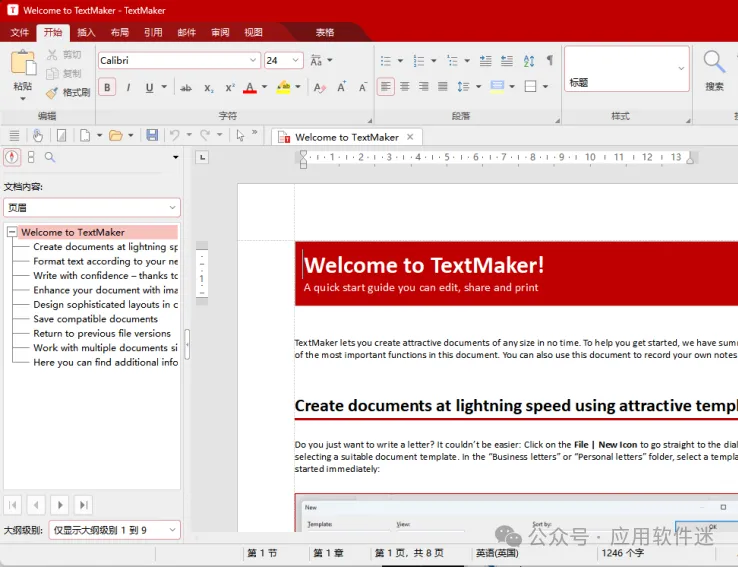Screen dimensions: 738x567
Task: Click the save floppy disk icon
Action: 152,135
